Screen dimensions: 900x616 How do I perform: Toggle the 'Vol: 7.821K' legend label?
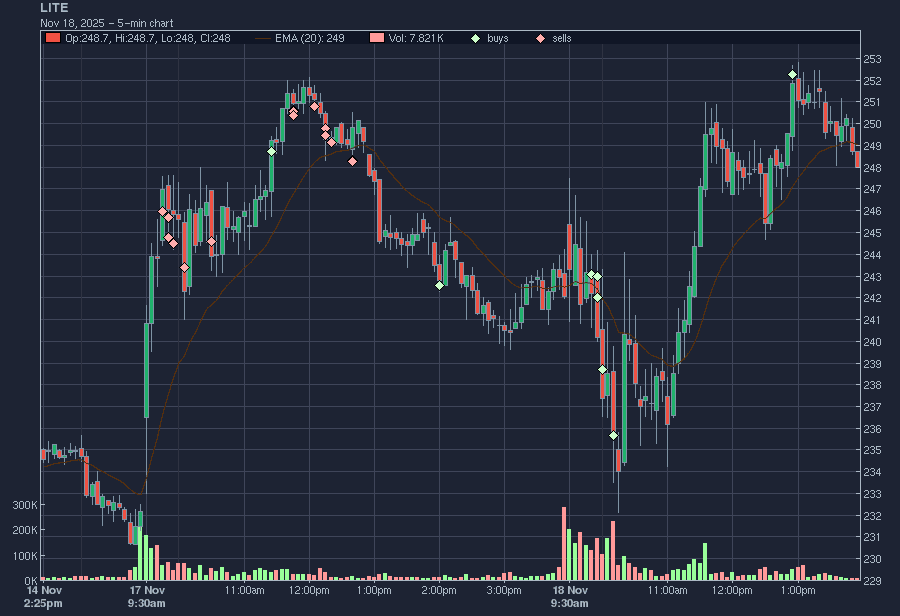tap(416, 38)
